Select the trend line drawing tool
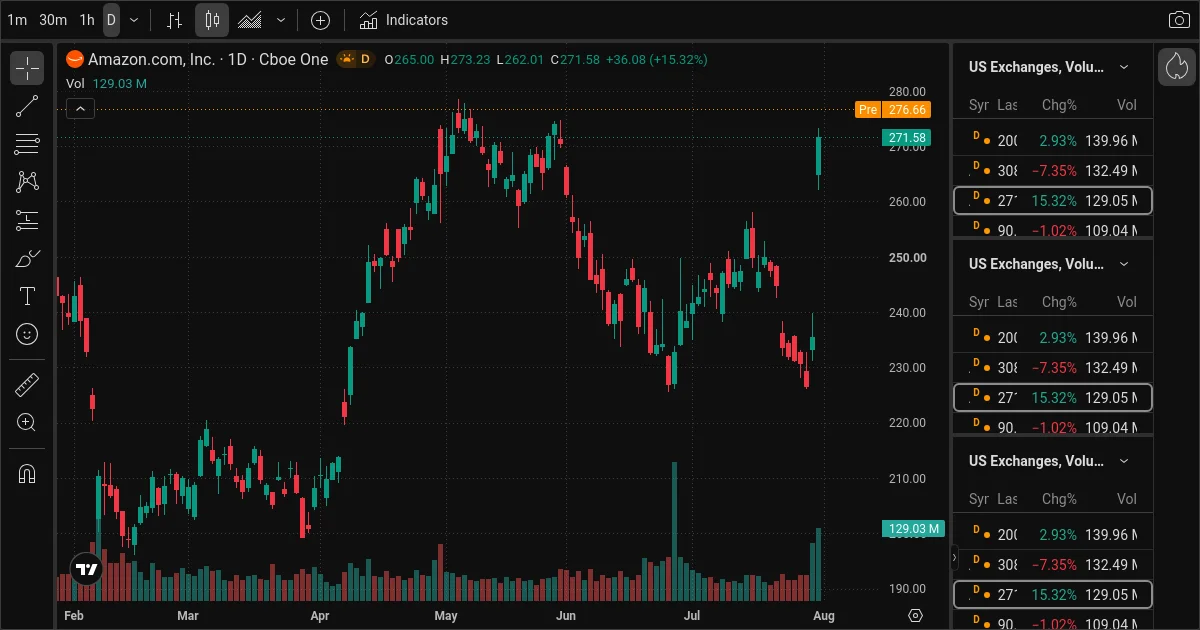This screenshot has height=630, width=1200. (27, 106)
